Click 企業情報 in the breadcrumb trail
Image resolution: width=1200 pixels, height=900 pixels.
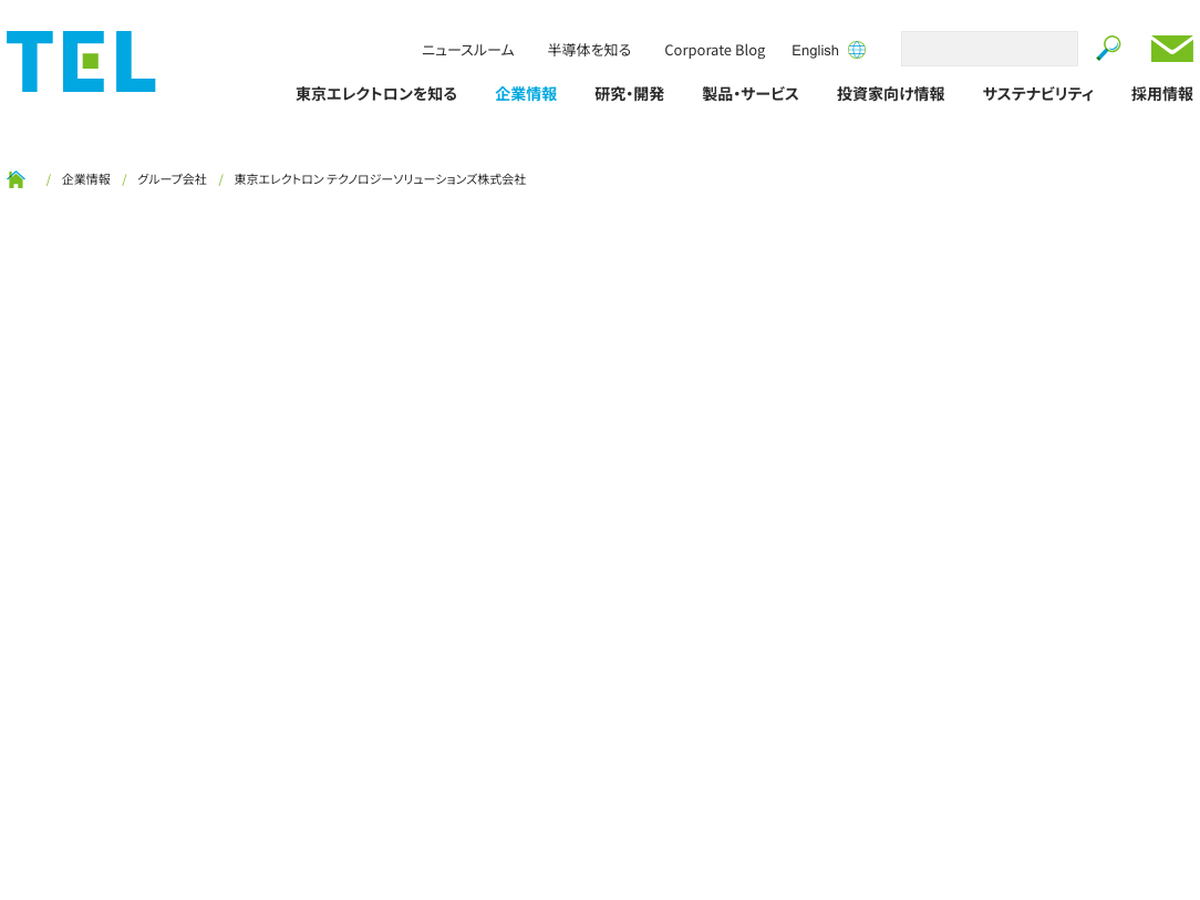click(86, 180)
